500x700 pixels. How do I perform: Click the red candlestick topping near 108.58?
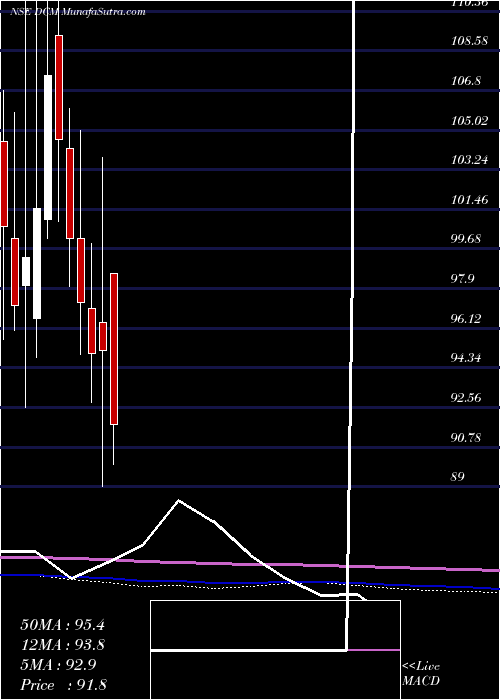[x=59, y=87]
